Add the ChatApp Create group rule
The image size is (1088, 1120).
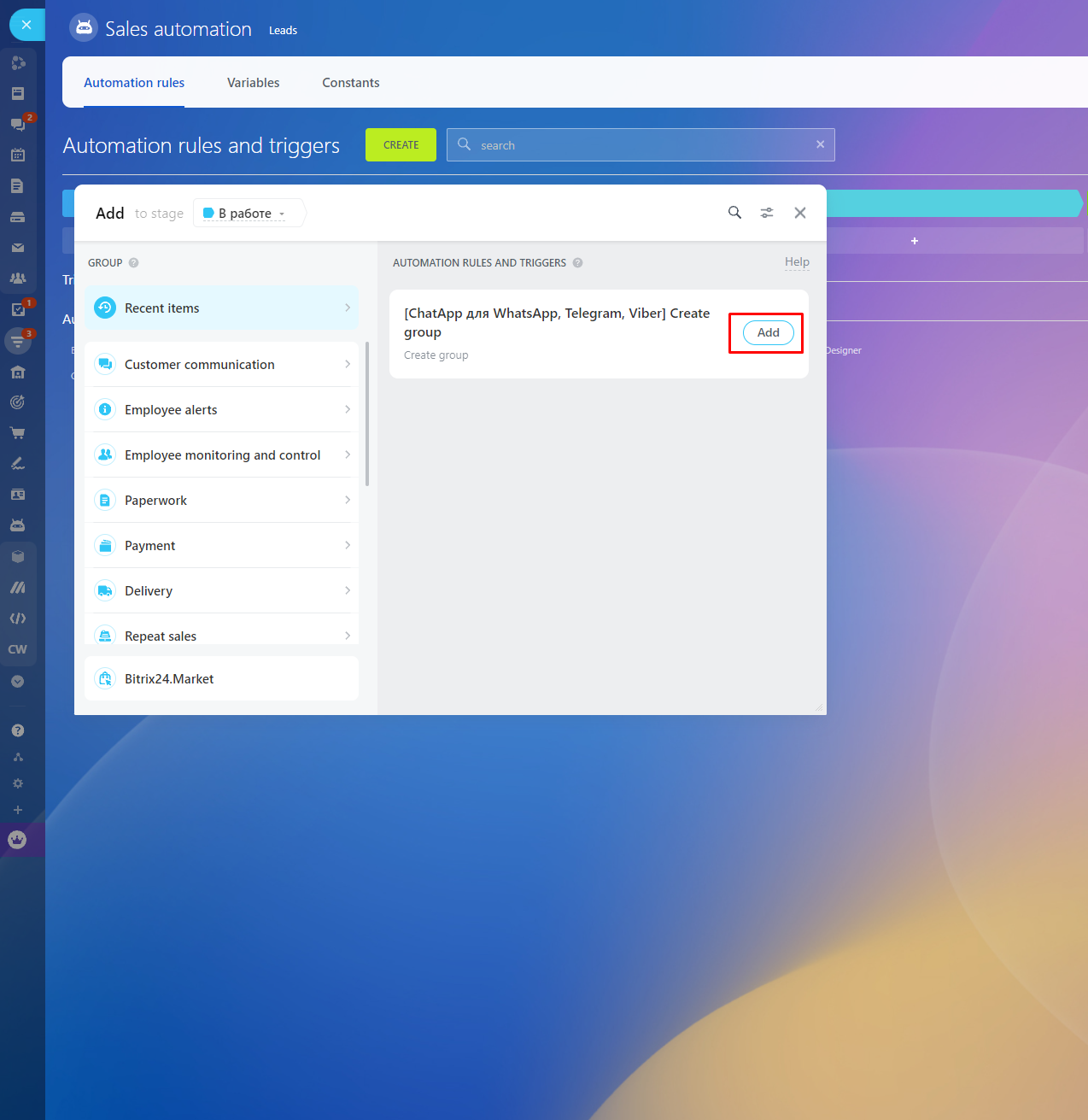tap(768, 333)
